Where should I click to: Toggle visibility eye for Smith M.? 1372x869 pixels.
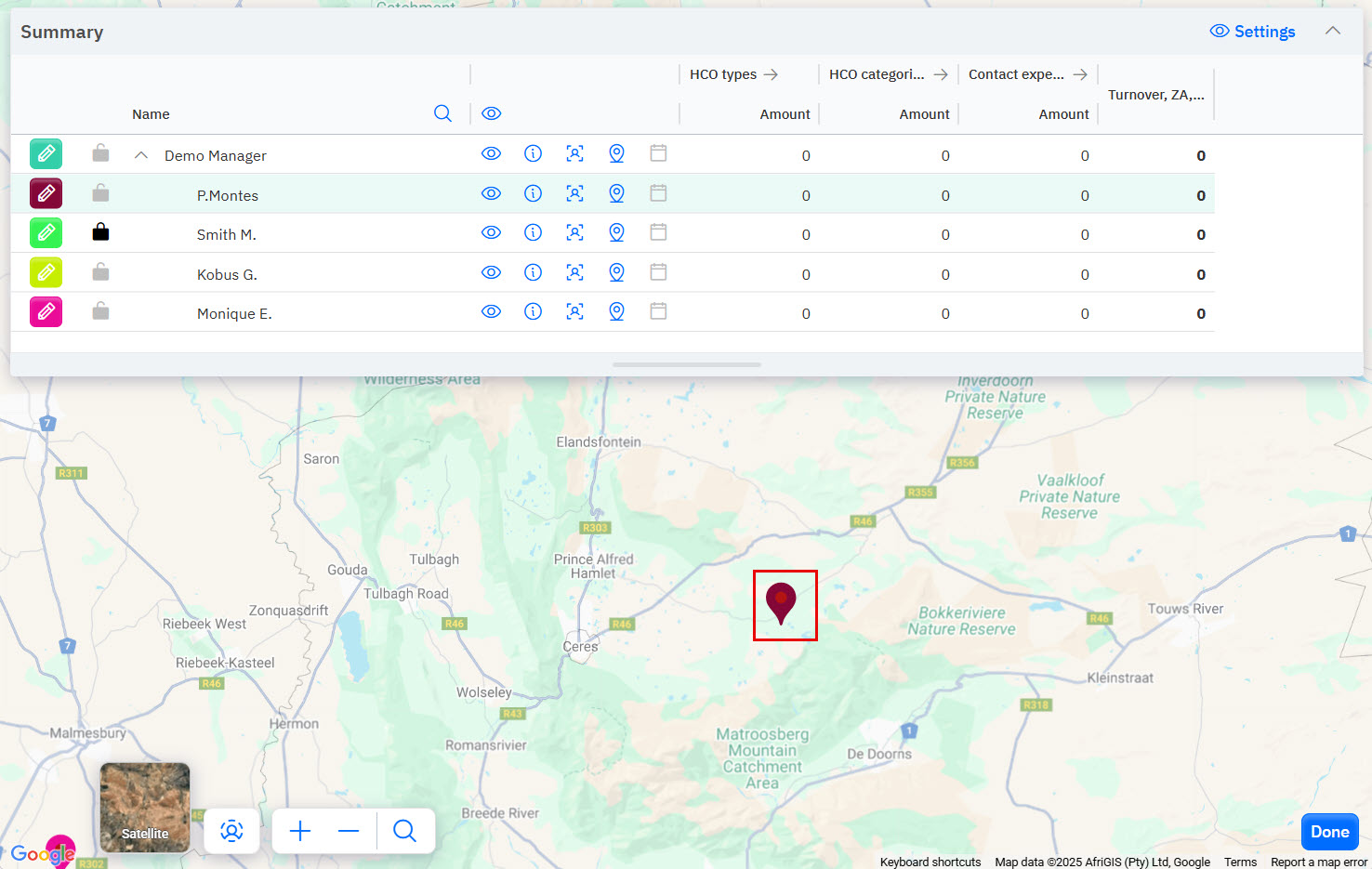491,233
